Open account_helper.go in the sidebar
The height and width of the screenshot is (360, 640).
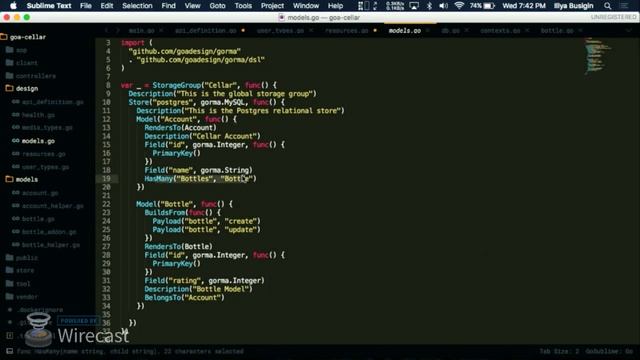pos(53,206)
